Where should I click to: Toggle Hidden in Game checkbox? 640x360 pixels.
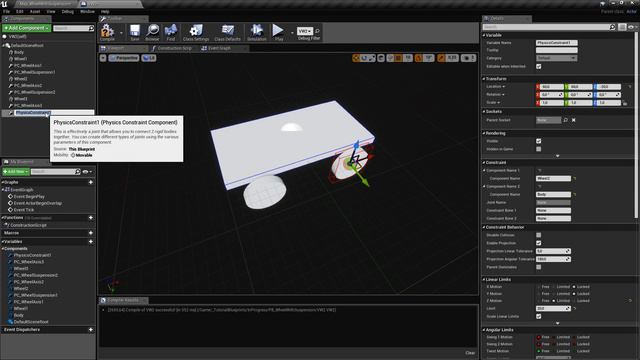(539, 149)
